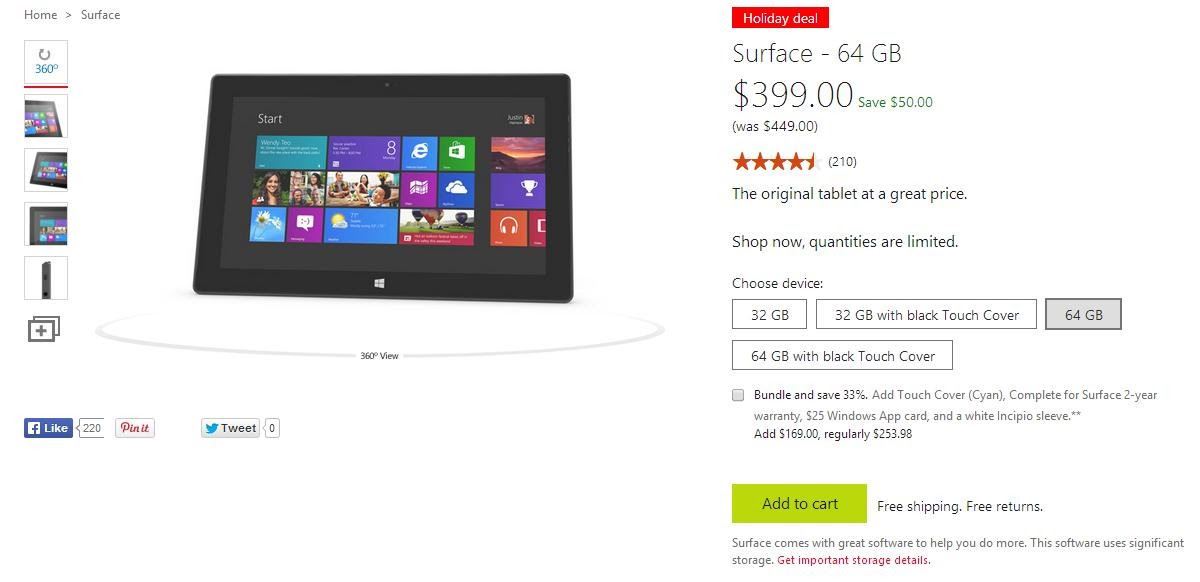Viewport: 1200px width, 582px height.
Task: Add the Surface to cart
Action: [800, 503]
